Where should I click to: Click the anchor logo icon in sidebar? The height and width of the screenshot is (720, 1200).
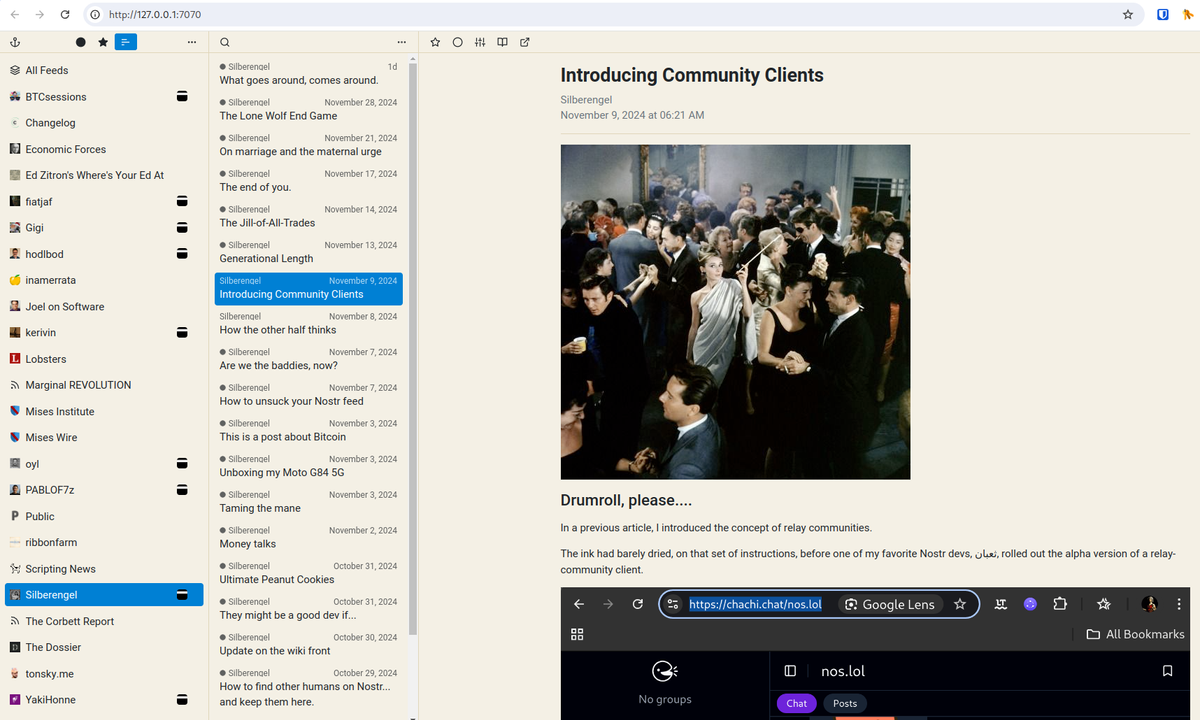coord(15,42)
